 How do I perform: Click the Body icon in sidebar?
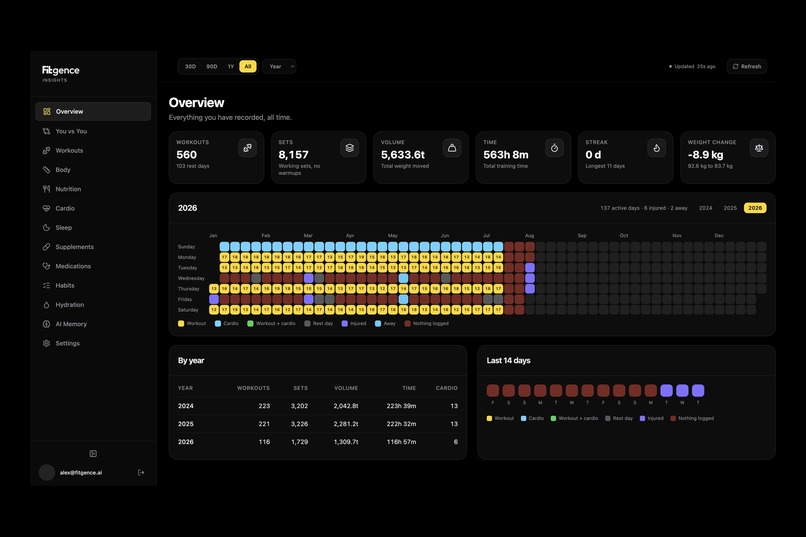46,170
